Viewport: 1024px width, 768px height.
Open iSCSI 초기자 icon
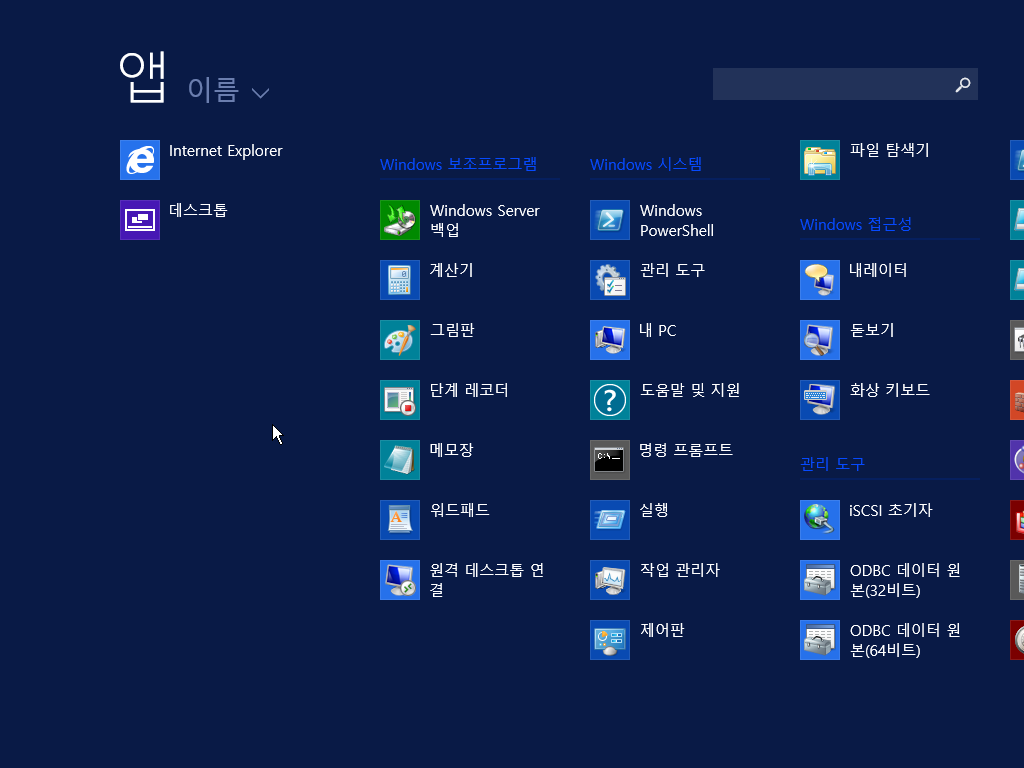click(820, 520)
